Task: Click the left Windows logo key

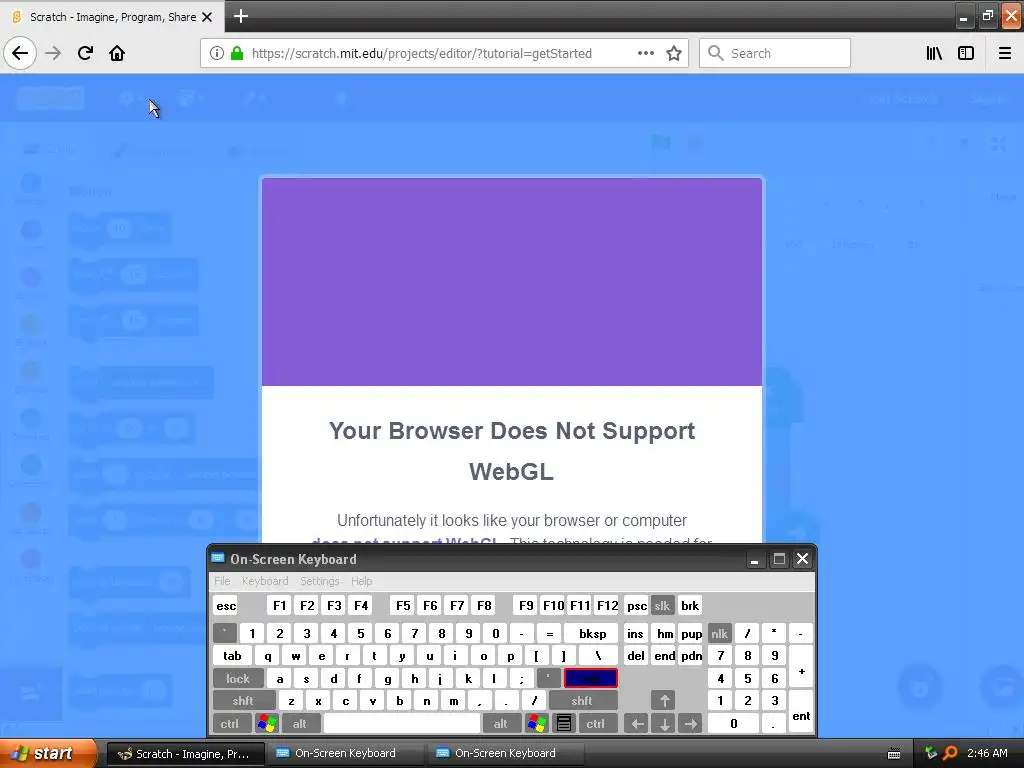Action: [267, 724]
